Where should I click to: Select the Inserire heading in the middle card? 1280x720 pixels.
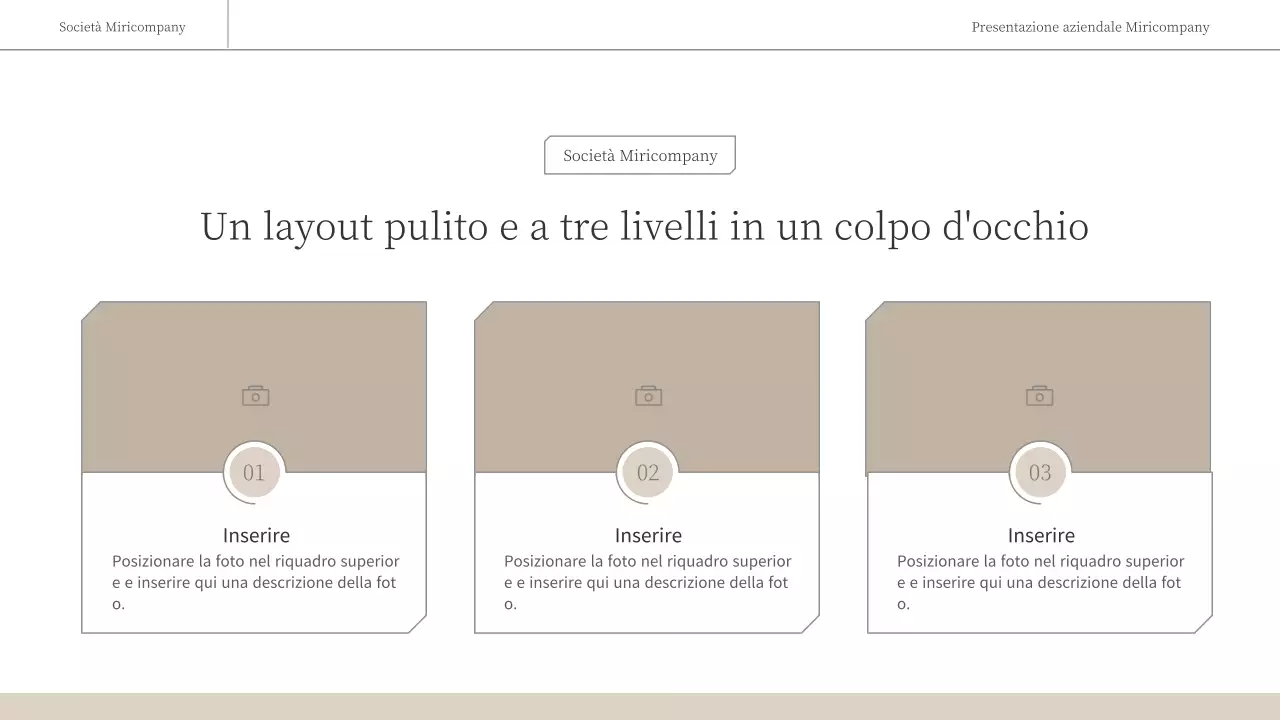pyautogui.click(x=647, y=535)
